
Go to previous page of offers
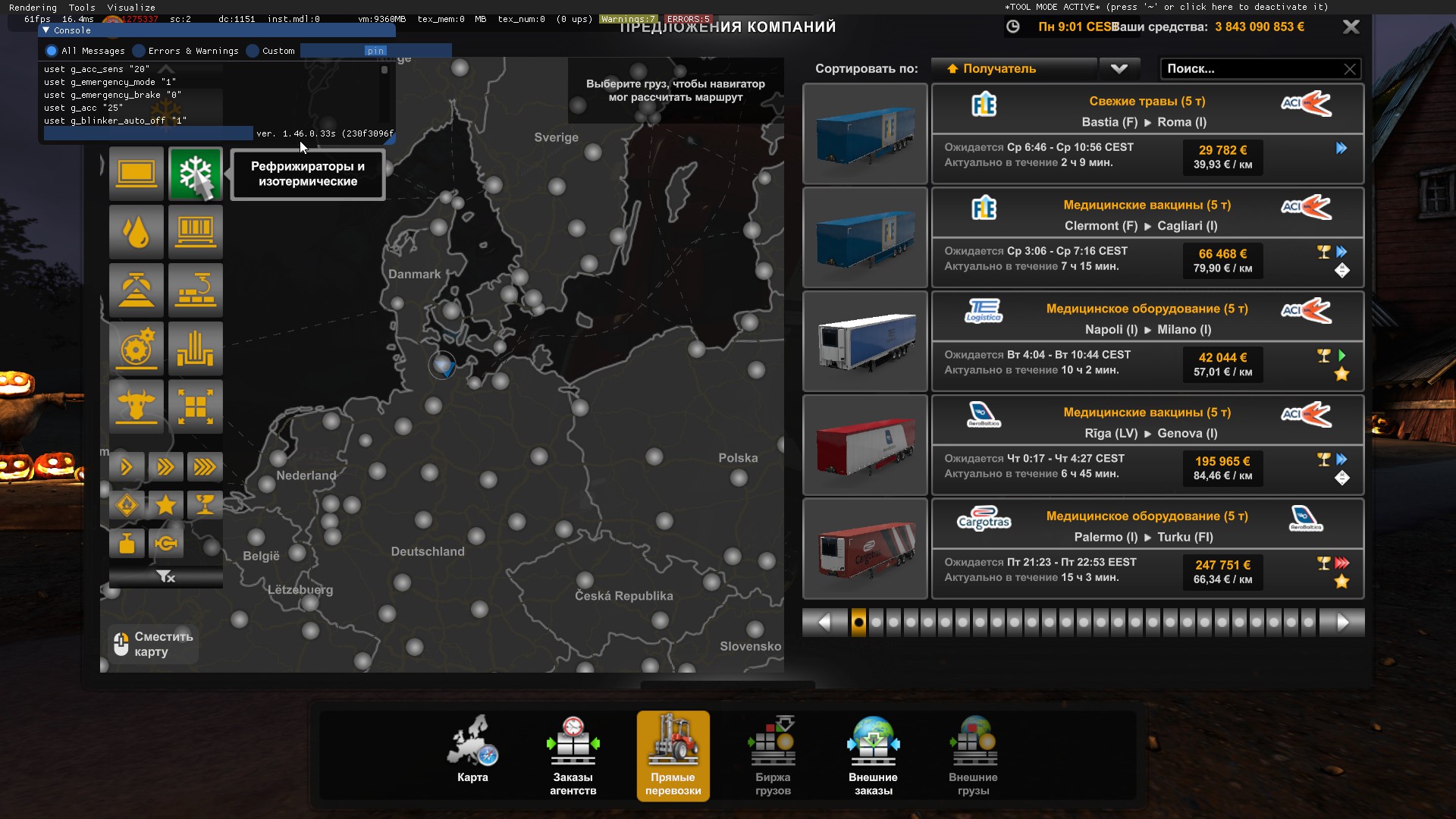click(824, 623)
